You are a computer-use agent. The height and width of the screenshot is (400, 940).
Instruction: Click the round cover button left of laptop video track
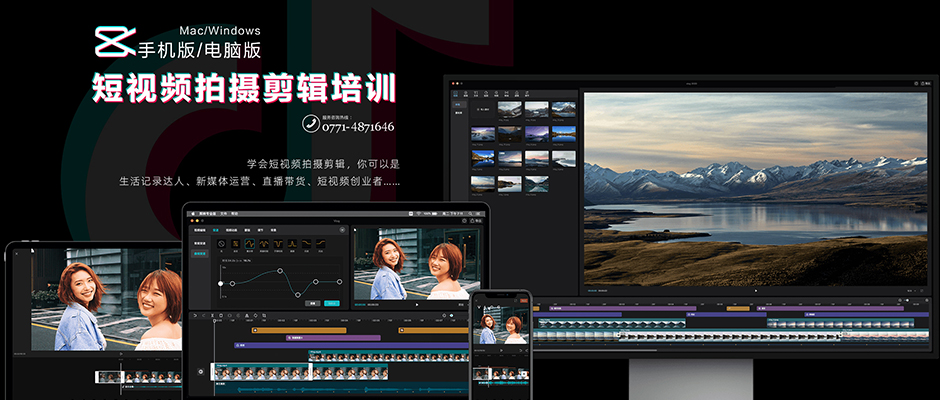click(x=202, y=372)
